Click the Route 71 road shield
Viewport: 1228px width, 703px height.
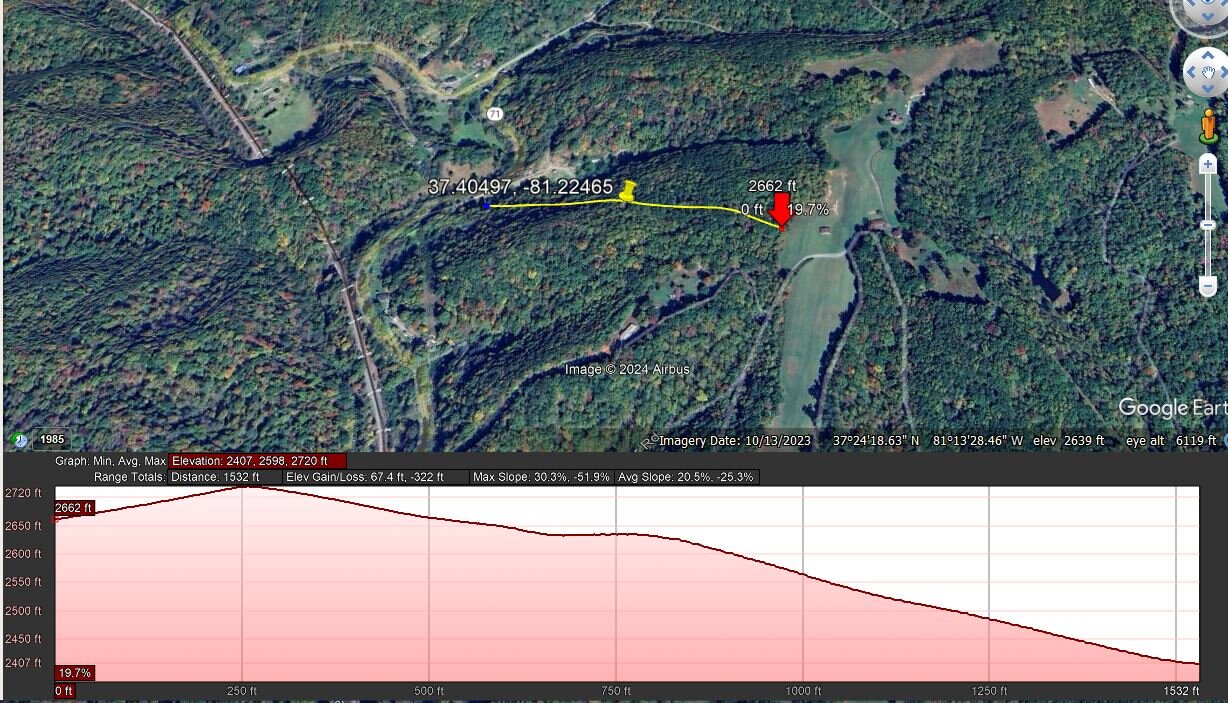(495, 115)
